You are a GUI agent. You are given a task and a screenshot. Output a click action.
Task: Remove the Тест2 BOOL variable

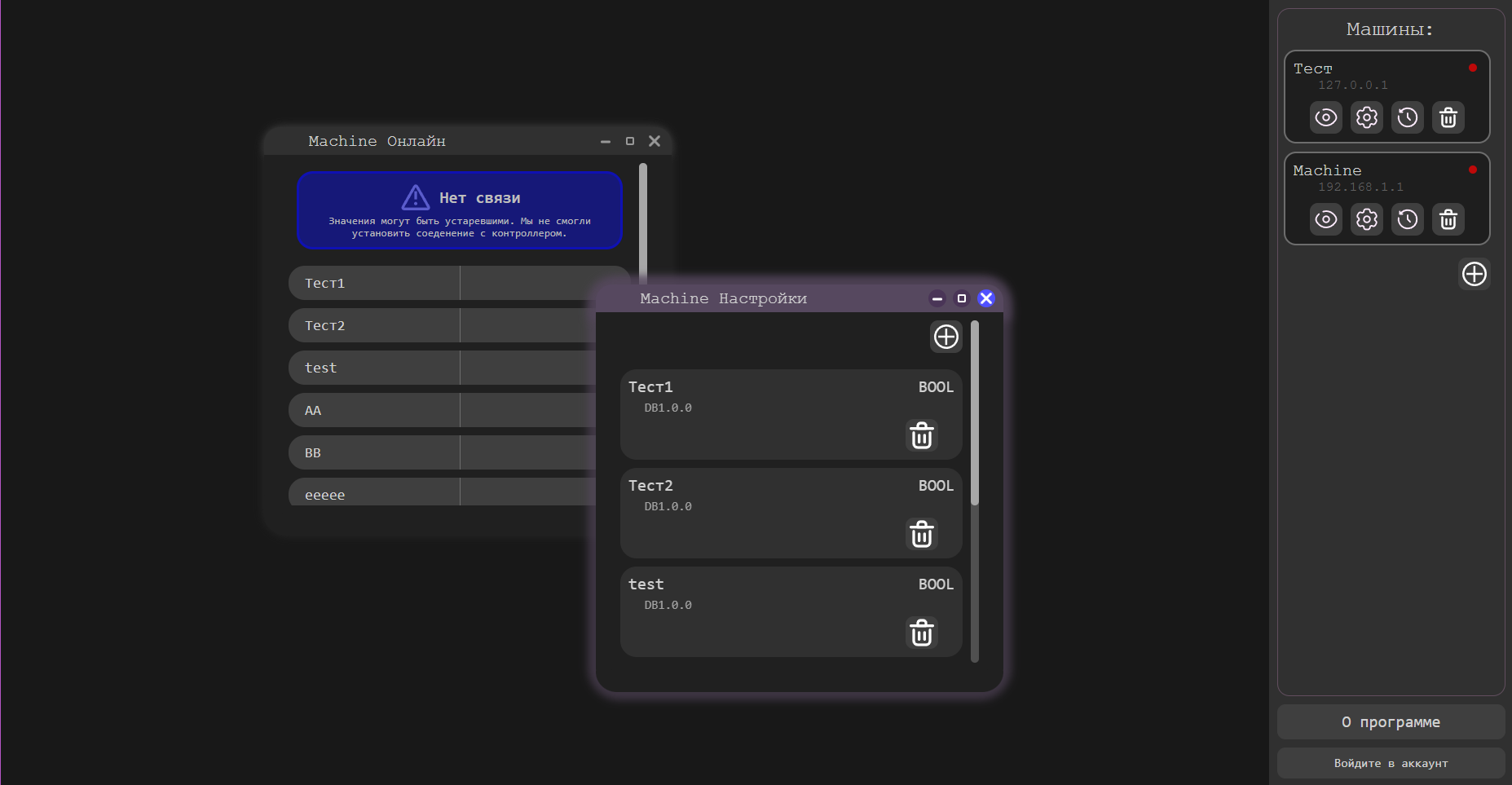click(922, 535)
